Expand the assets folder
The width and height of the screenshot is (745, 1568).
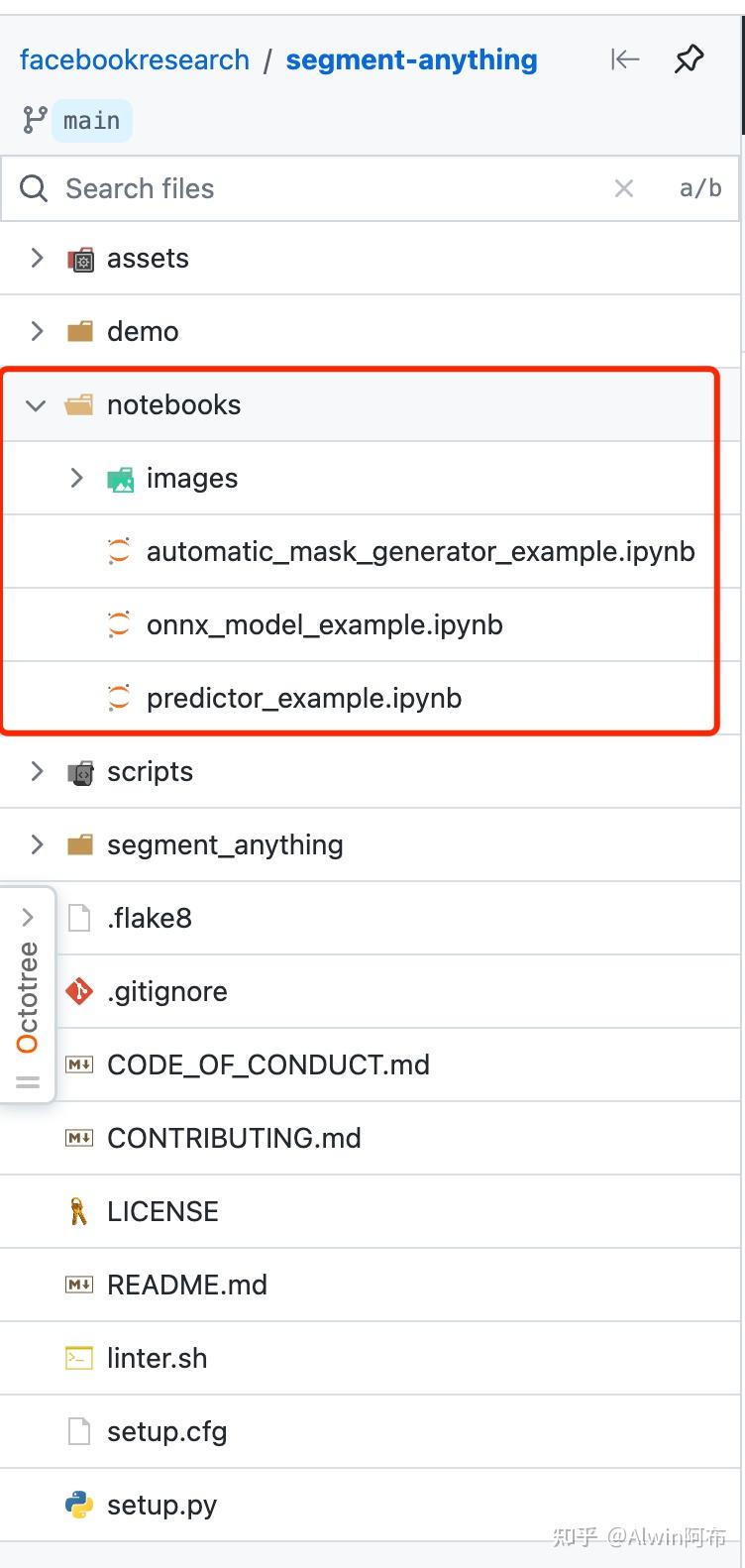pyautogui.click(x=38, y=258)
